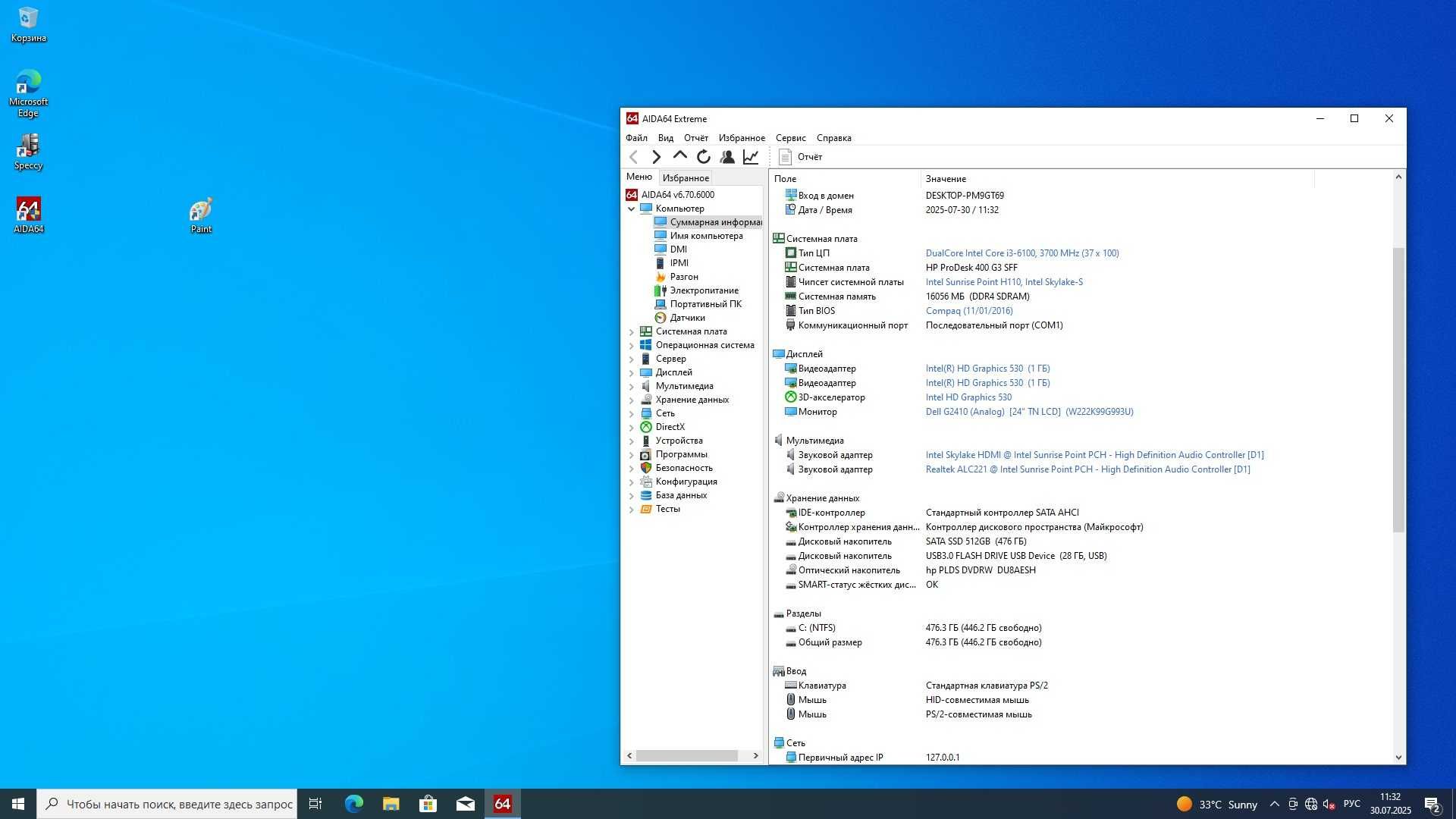This screenshot has width=1456, height=819.
Task: Collapse the Компьютер tree node
Action: pyautogui.click(x=631, y=209)
